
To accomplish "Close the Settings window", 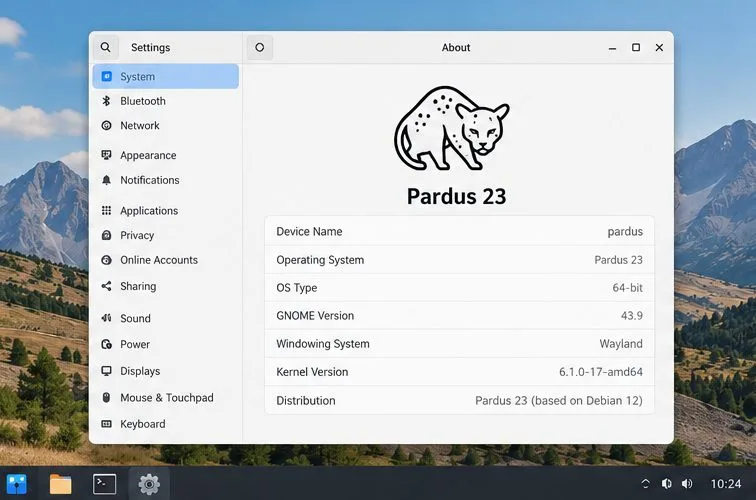I will 659,47.
